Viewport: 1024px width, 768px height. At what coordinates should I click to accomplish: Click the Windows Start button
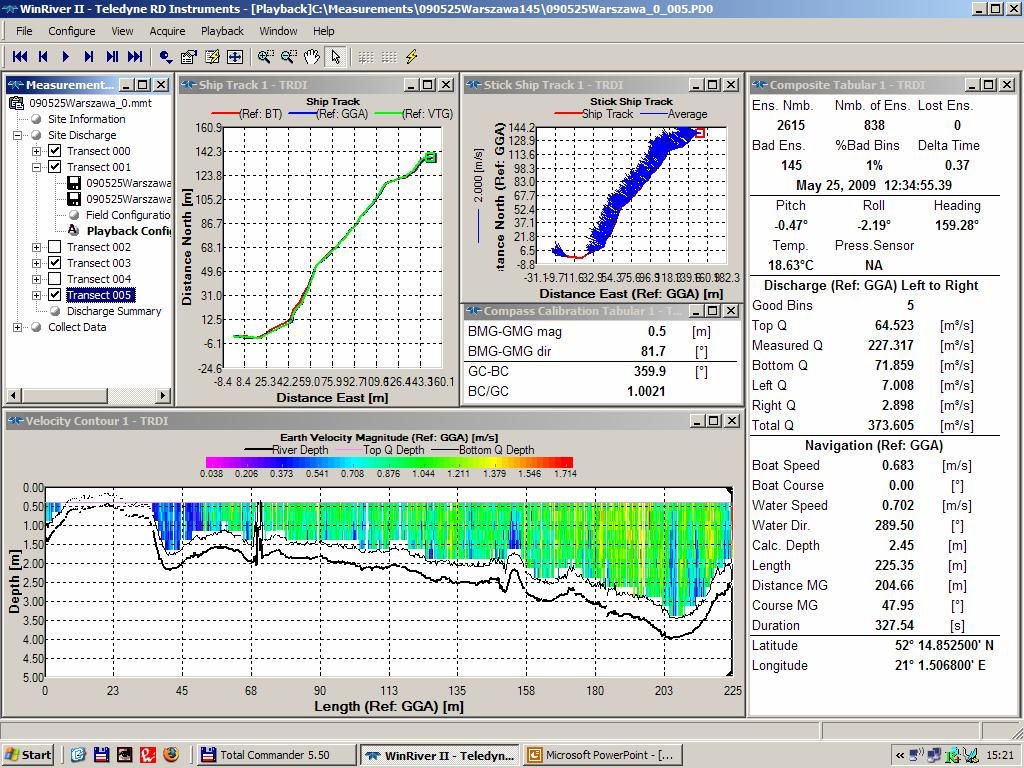point(28,755)
